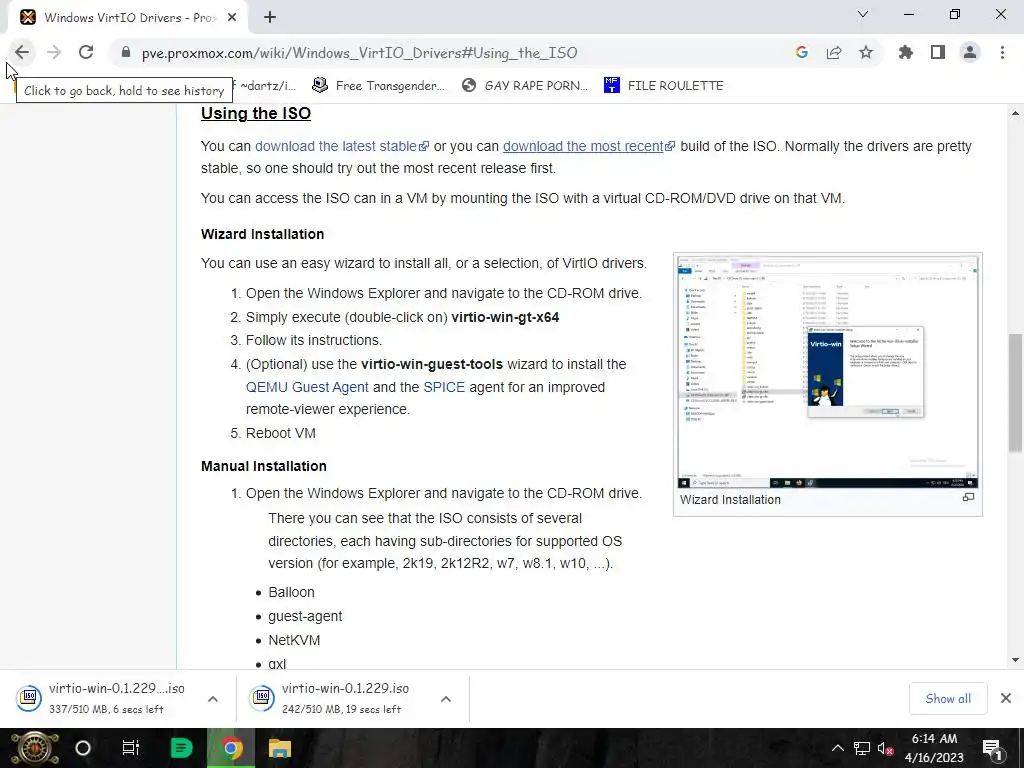This screenshot has width=1024, height=768.
Task: Open the notification center icon
Action: (992, 748)
